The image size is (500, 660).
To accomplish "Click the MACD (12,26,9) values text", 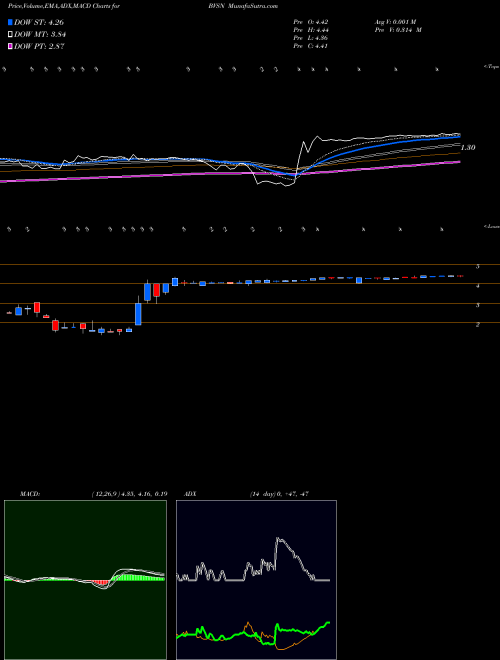I will pos(129,494).
